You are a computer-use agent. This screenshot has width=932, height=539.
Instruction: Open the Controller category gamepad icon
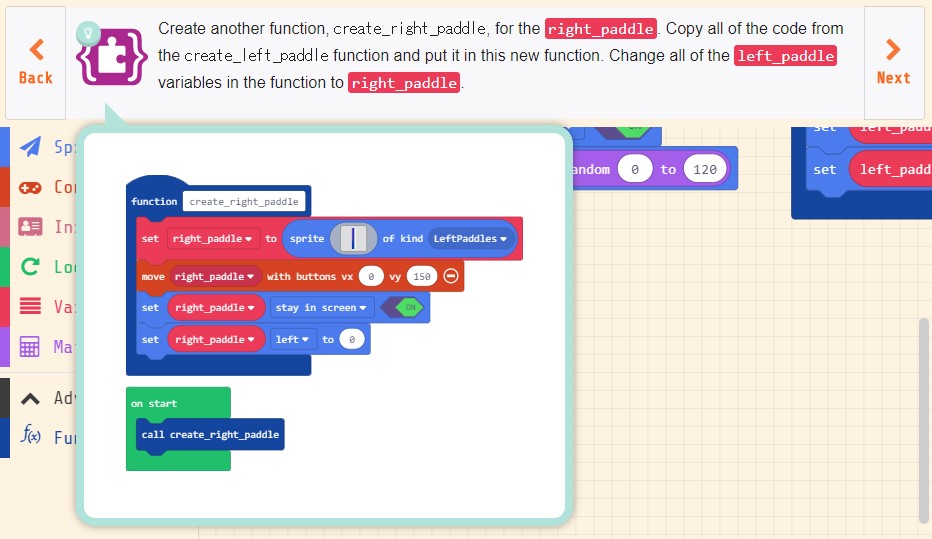30,188
